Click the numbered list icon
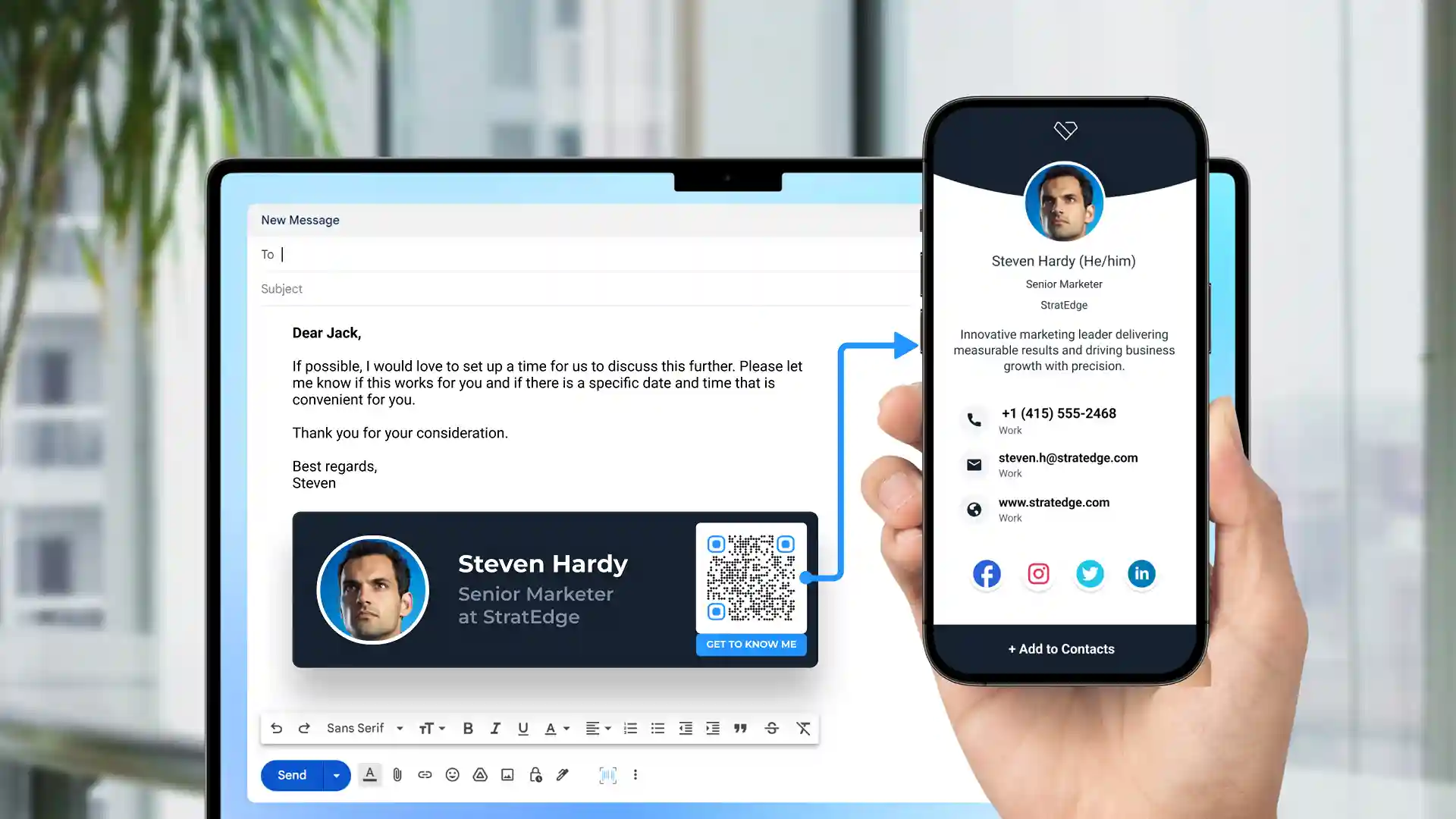1456x819 pixels. click(630, 728)
